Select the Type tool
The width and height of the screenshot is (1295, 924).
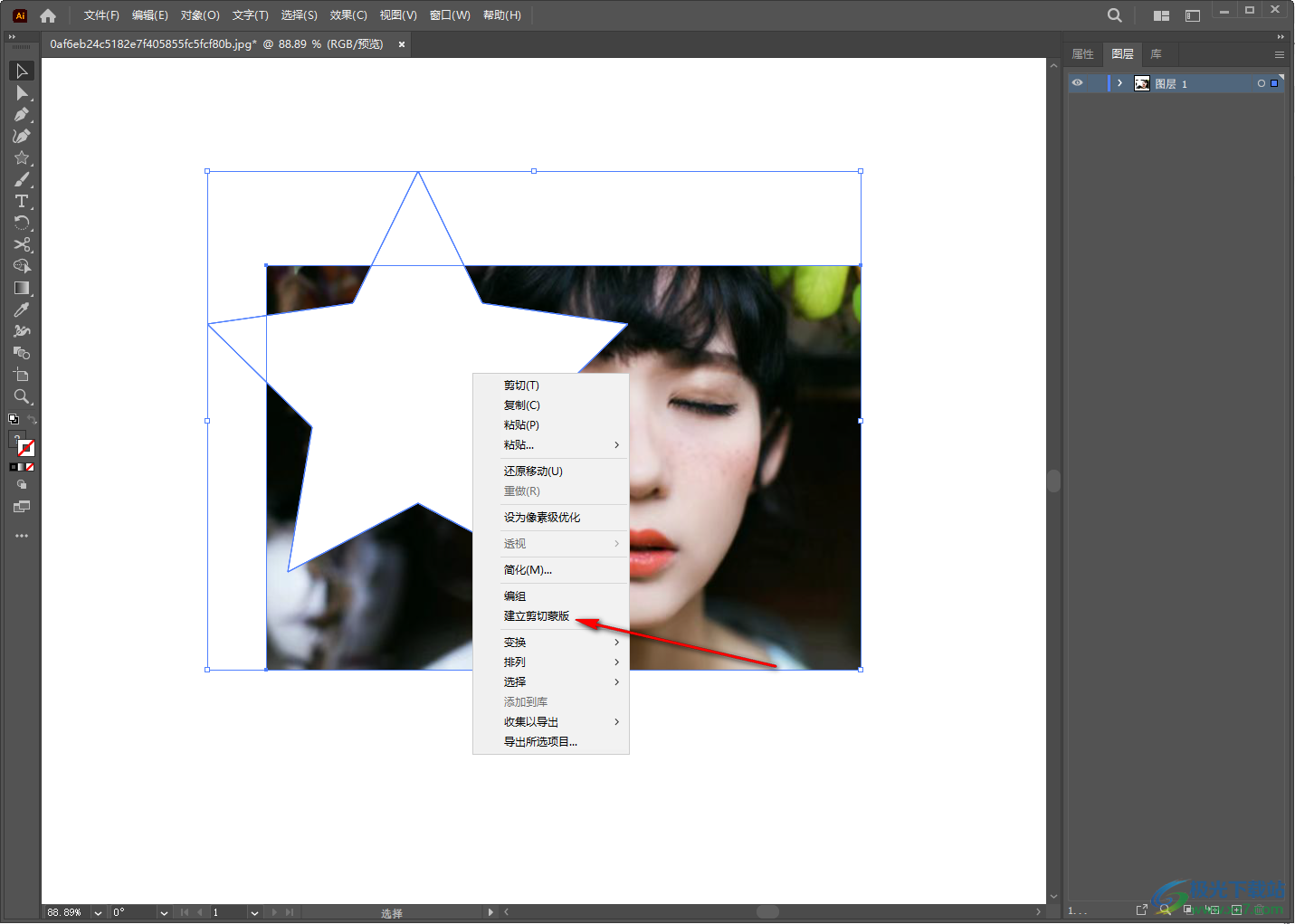(x=22, y=201)
